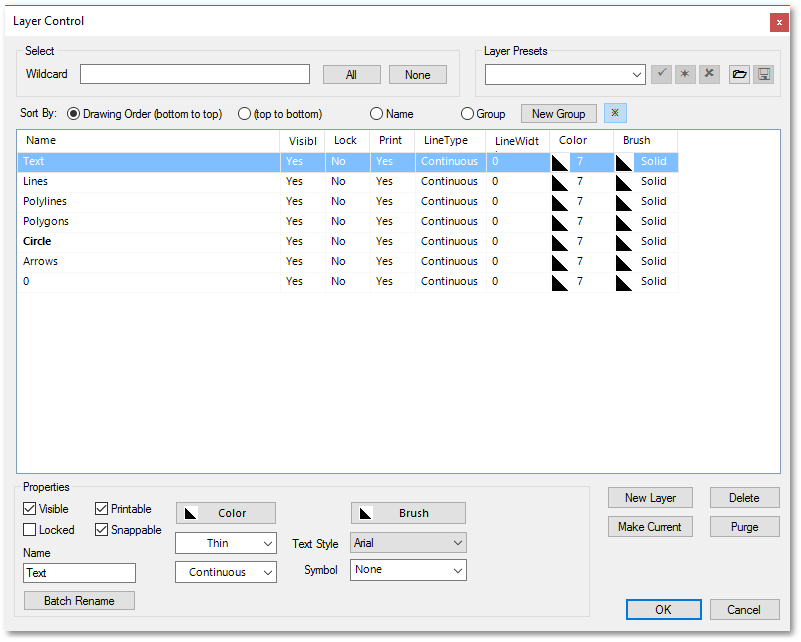
Task: Click the color swatch in the Text row
Action: (x=560, y=162)
